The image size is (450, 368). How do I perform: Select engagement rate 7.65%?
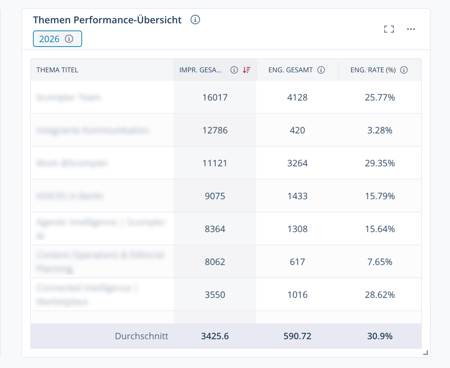[380, 262]
